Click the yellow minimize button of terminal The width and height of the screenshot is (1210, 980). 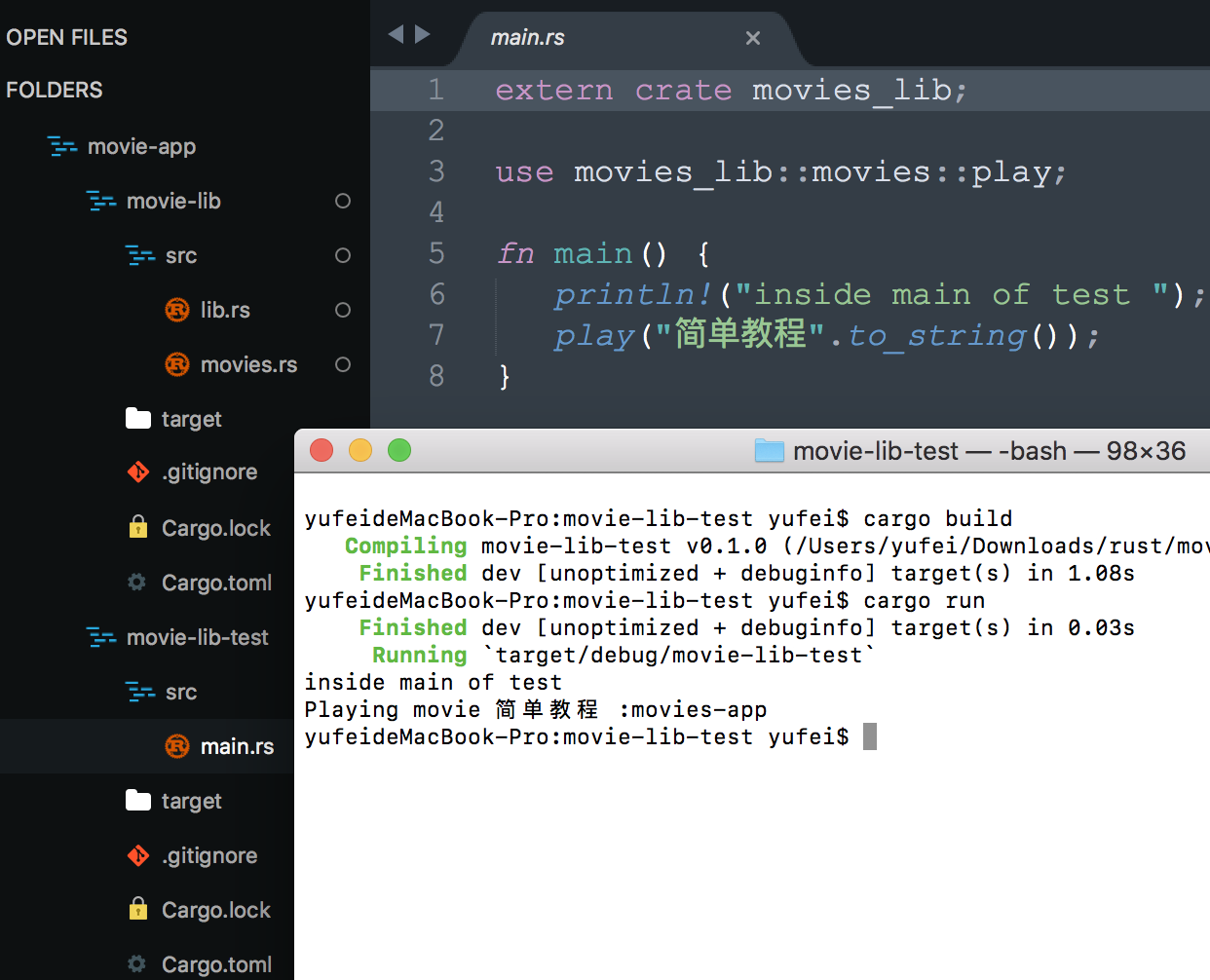point(360,450)
